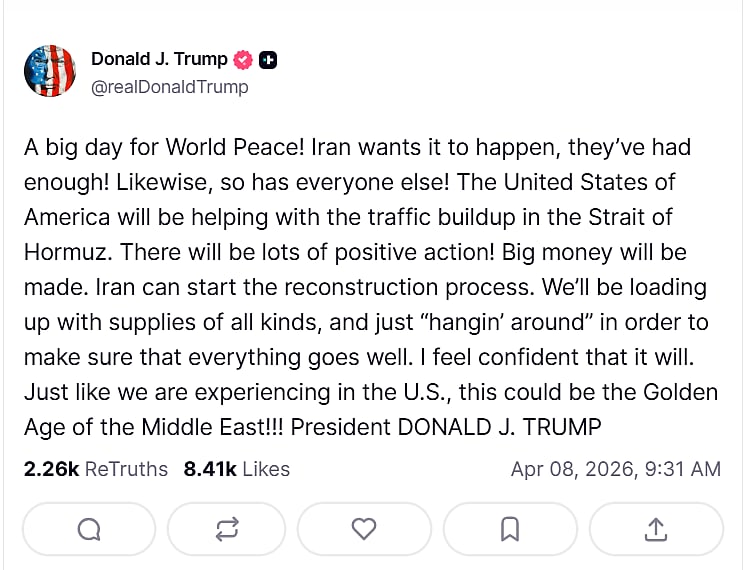Click the black plus badge beside the name
The height and width of the screenshot is (570, 753).
[x=268, y=60]
